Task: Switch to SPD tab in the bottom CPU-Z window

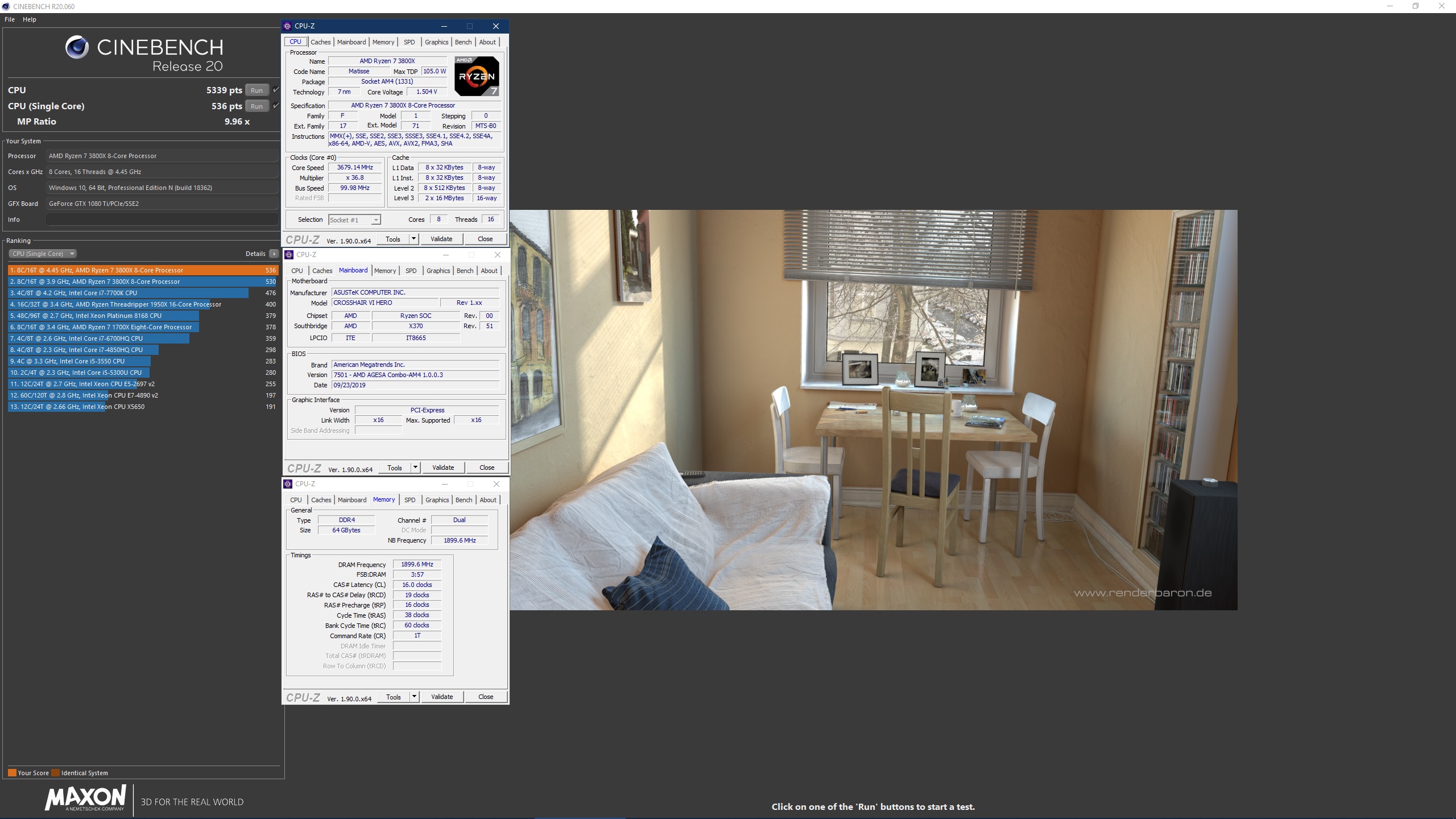Action: click(x=410, y=500)
